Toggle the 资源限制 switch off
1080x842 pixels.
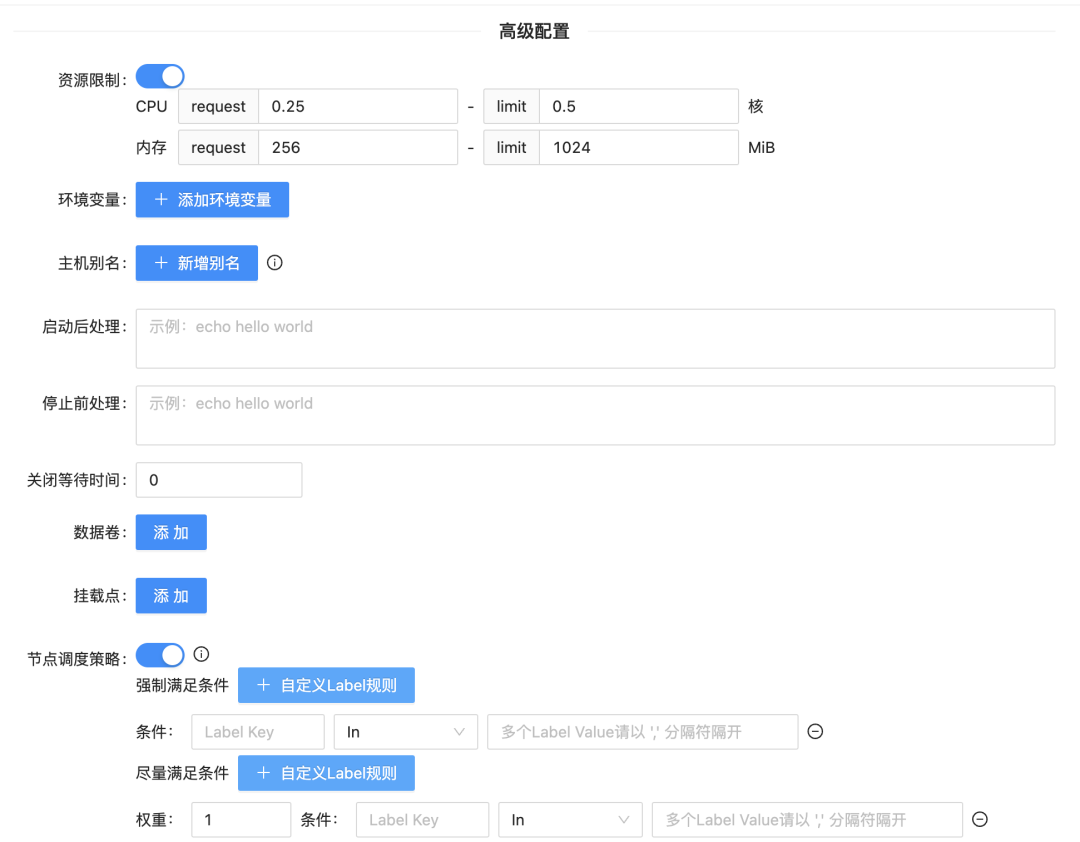click(x=160, y=76)
